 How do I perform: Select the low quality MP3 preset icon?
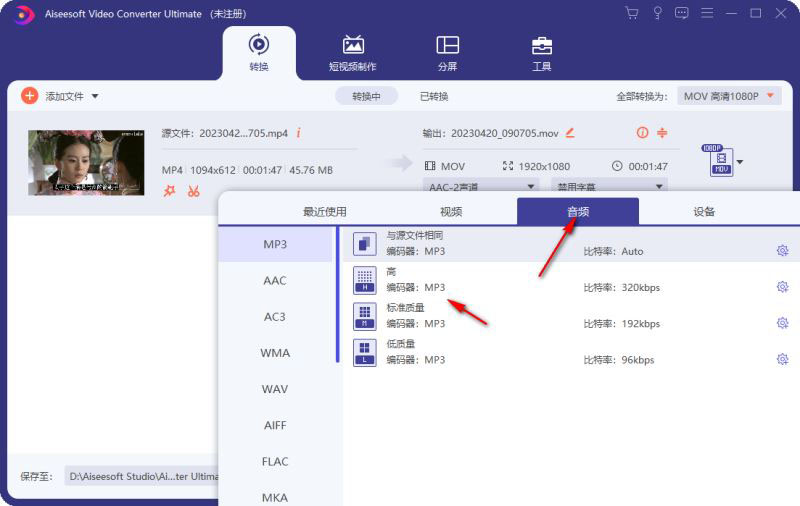364,352
